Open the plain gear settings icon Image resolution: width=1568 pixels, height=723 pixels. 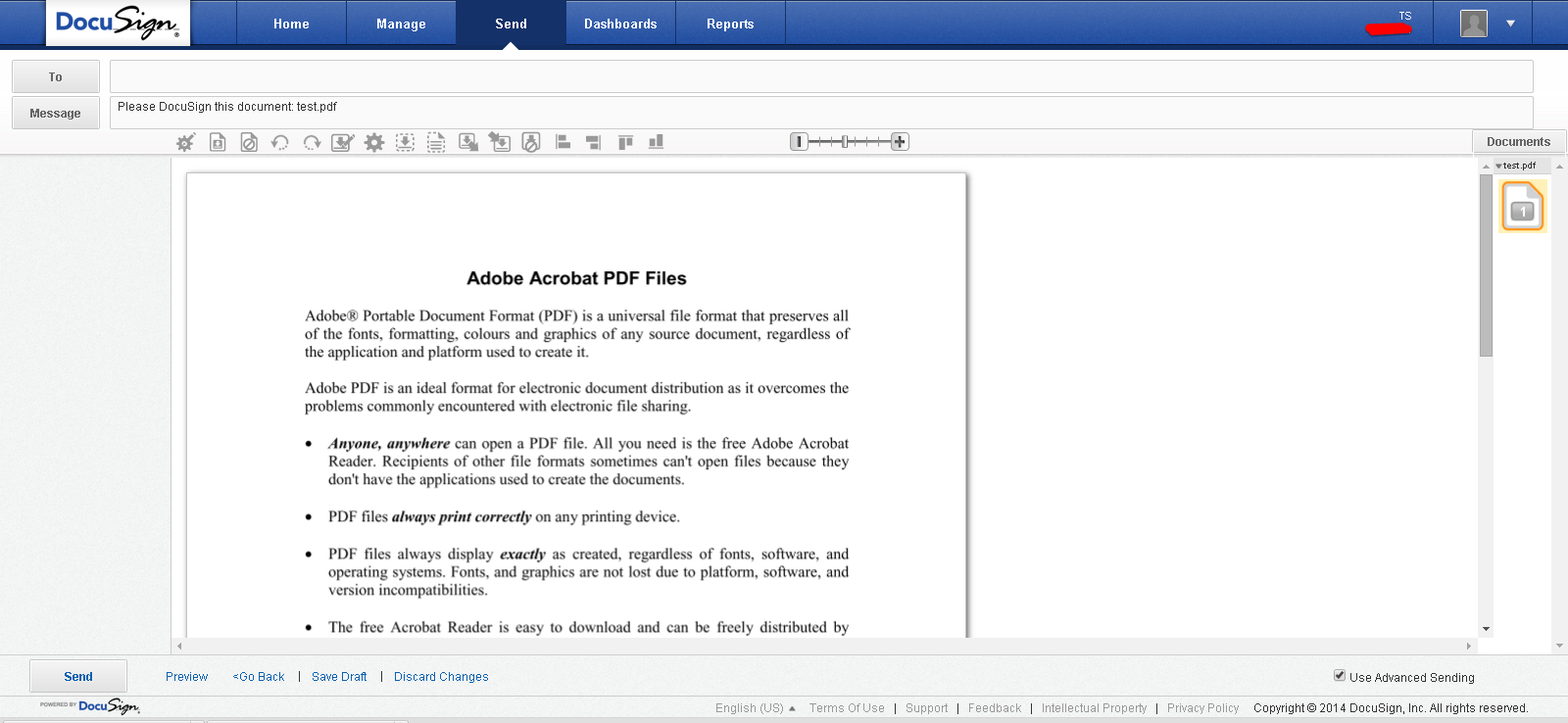(x=374, y=142)
